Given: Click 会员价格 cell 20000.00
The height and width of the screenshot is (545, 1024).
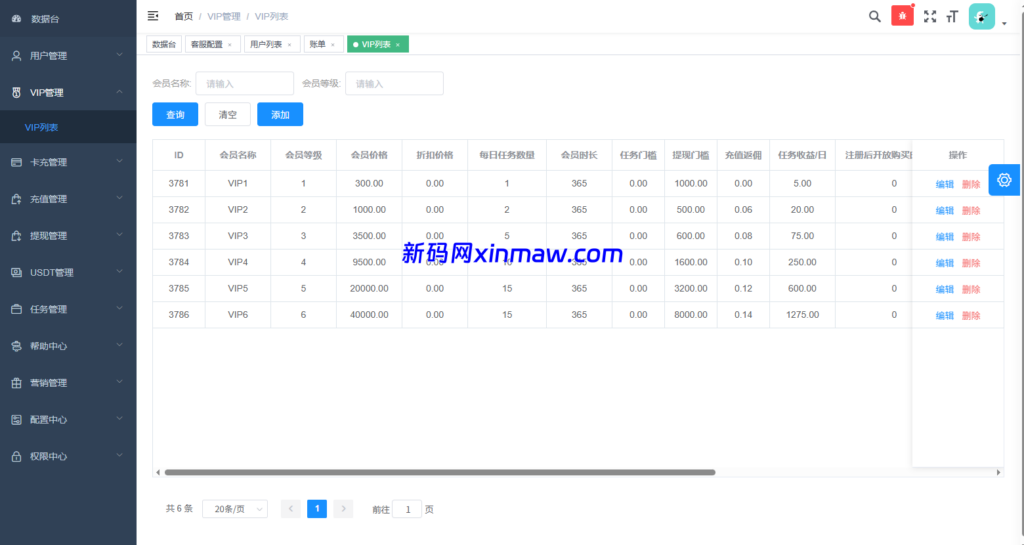Looking at the screenshot, I should pos(369,288).
